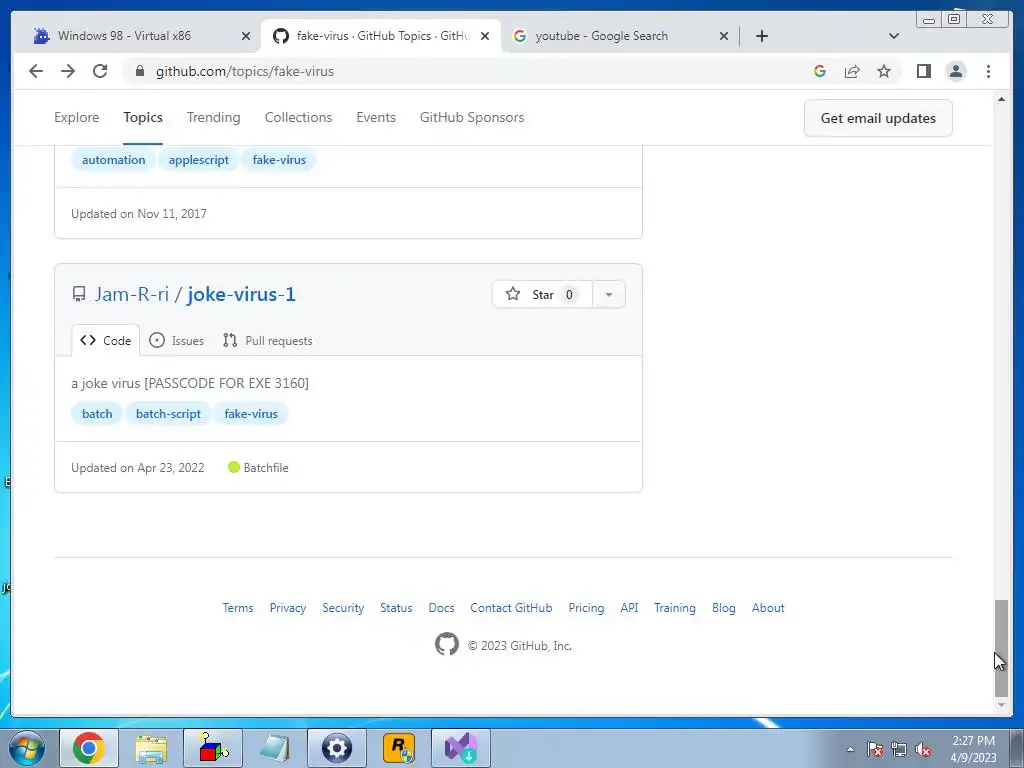Open the About footer link
Screen dimensions: 1024x768
click(768, 608)
